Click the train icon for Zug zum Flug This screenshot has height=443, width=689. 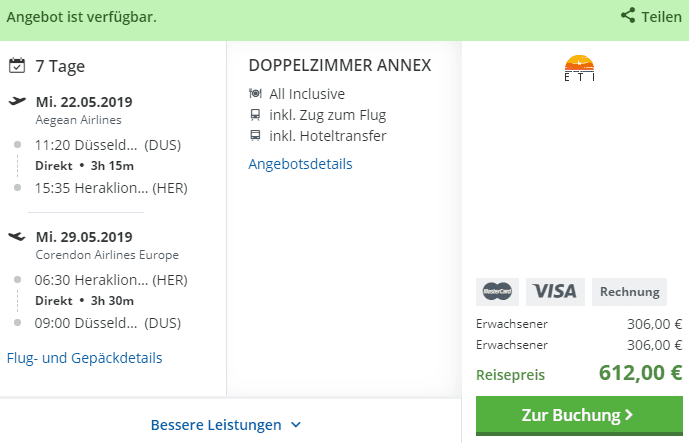coord(255,115)
